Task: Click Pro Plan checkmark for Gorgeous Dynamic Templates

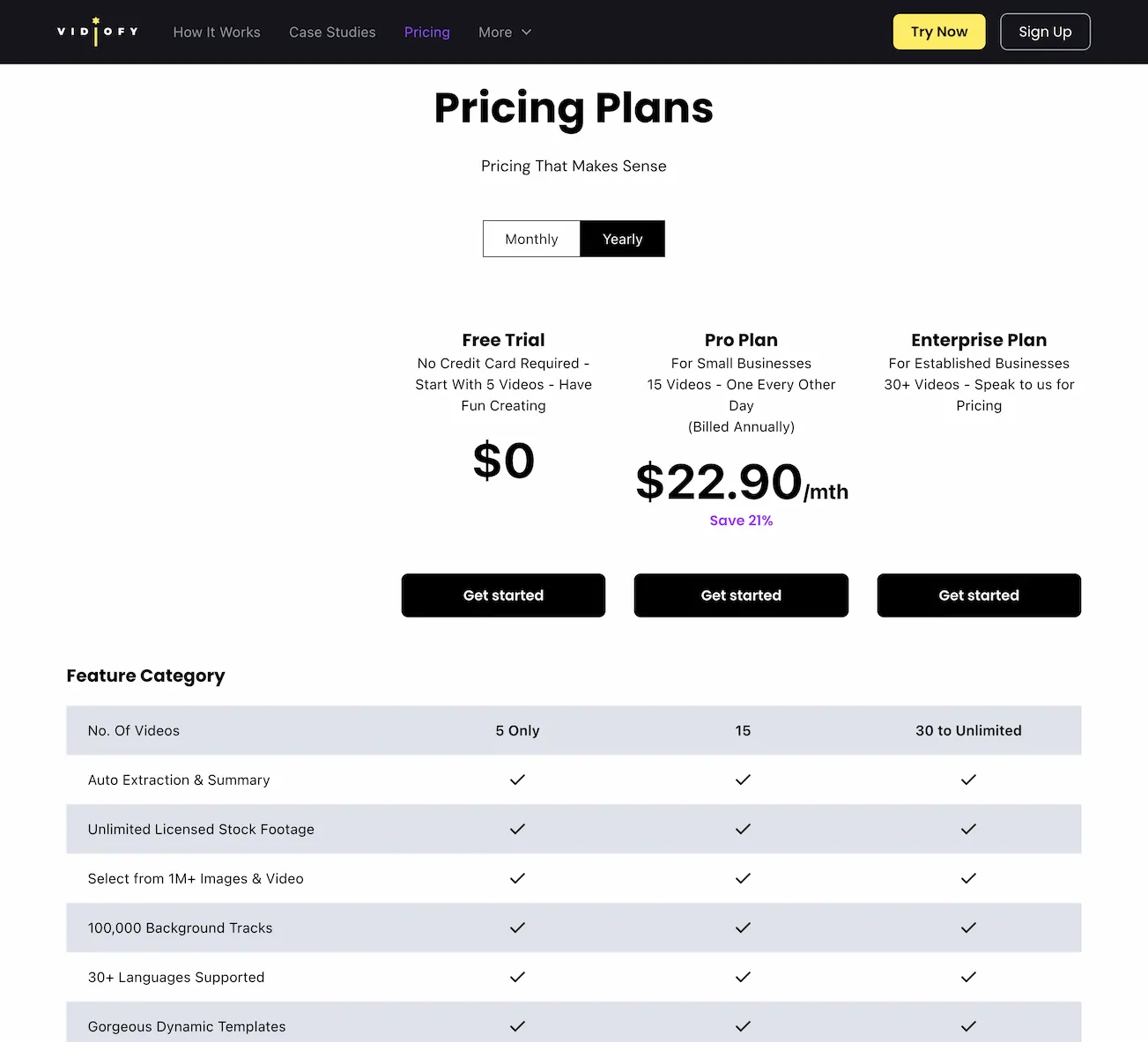Action: (742, 1026)
